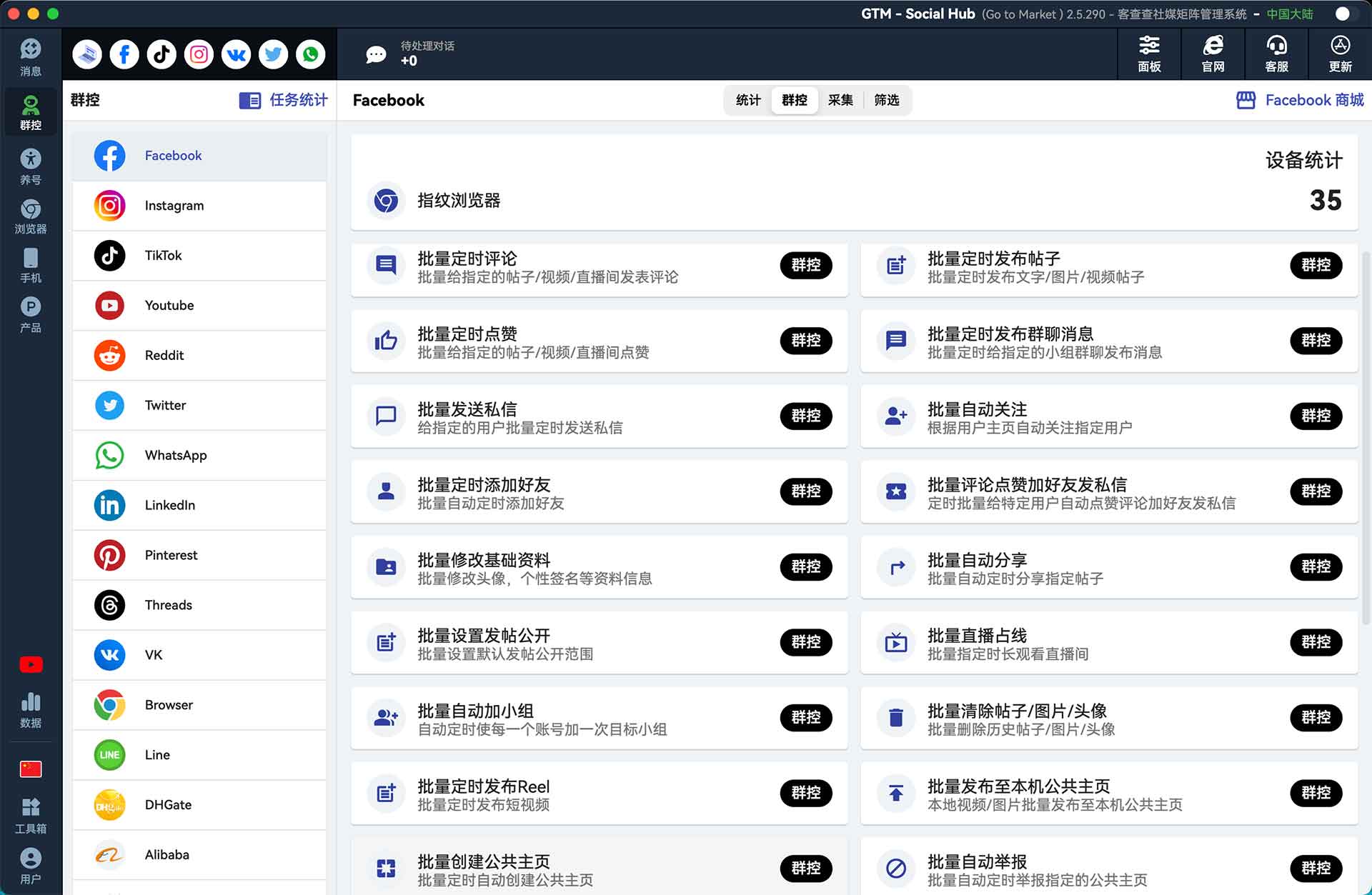This screenshot has height=895, width=1372.
Task: Switch to the 采集 tab
Action: pyautogui.click(x=840, y=100)
